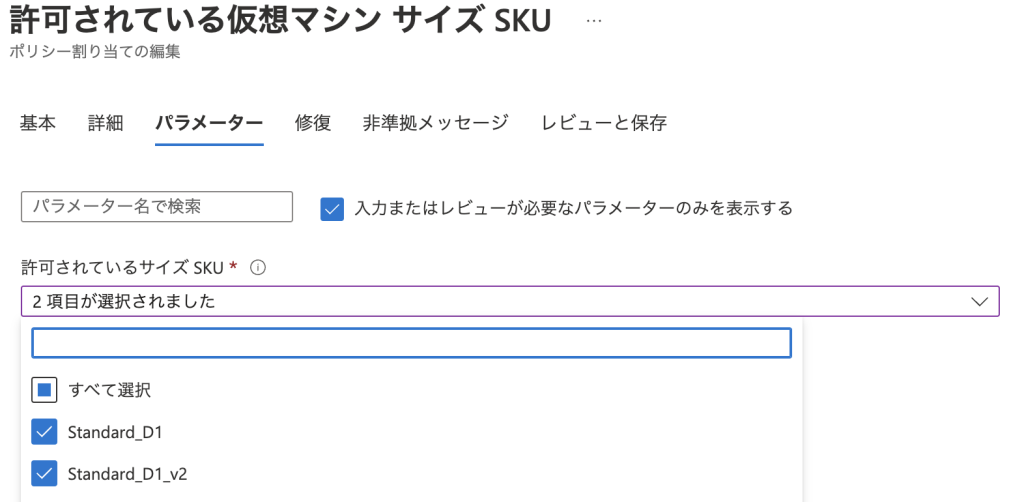Click the info icon beside 許可されているサイズ SKU
Screen dimensions: 1024x502
(258, 268)
